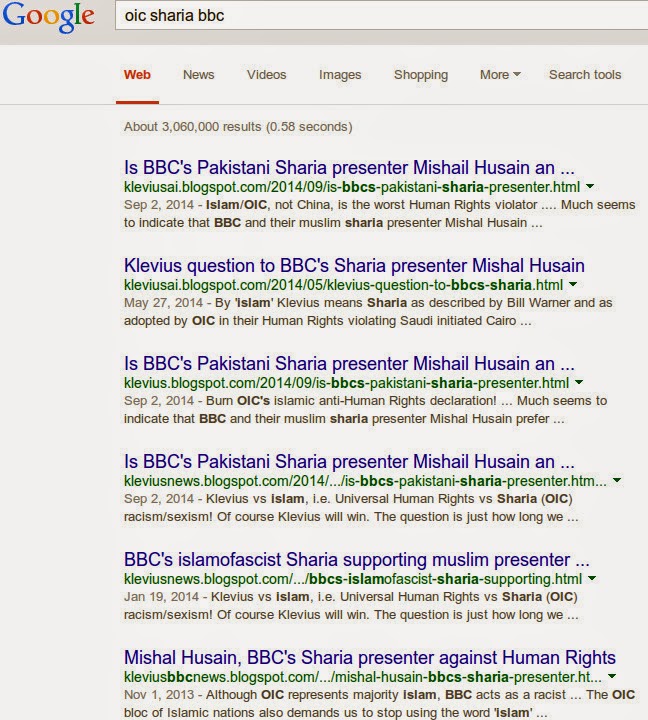Open result title above kleviusnews.blogspot.com/2014 URL

[349, 461]
